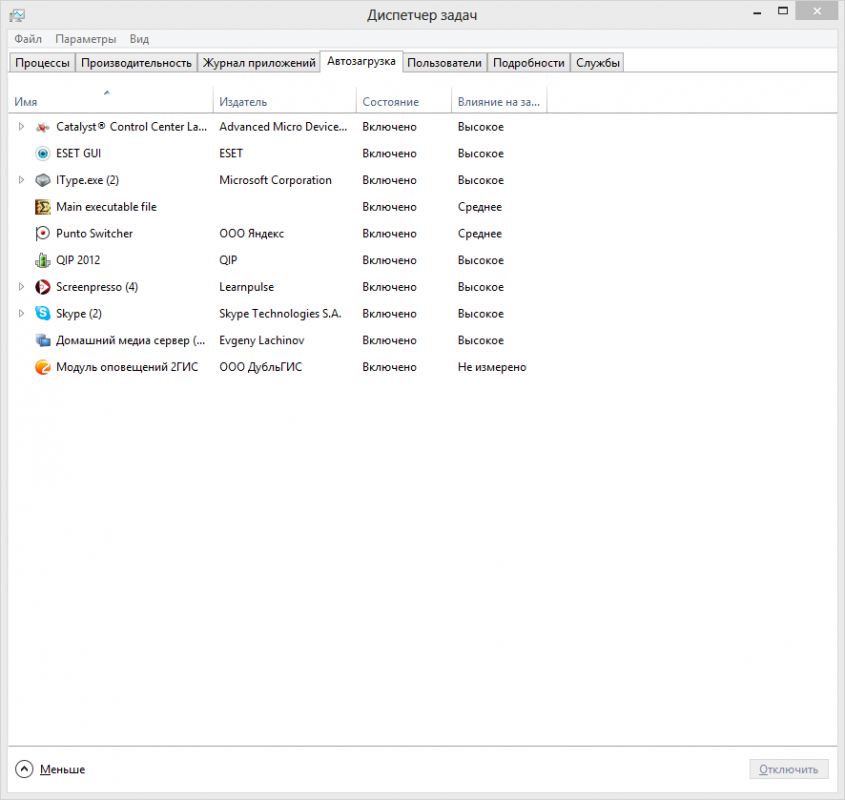
Task: Click the Main executable file sigma icon
Action: pos(43,207)
